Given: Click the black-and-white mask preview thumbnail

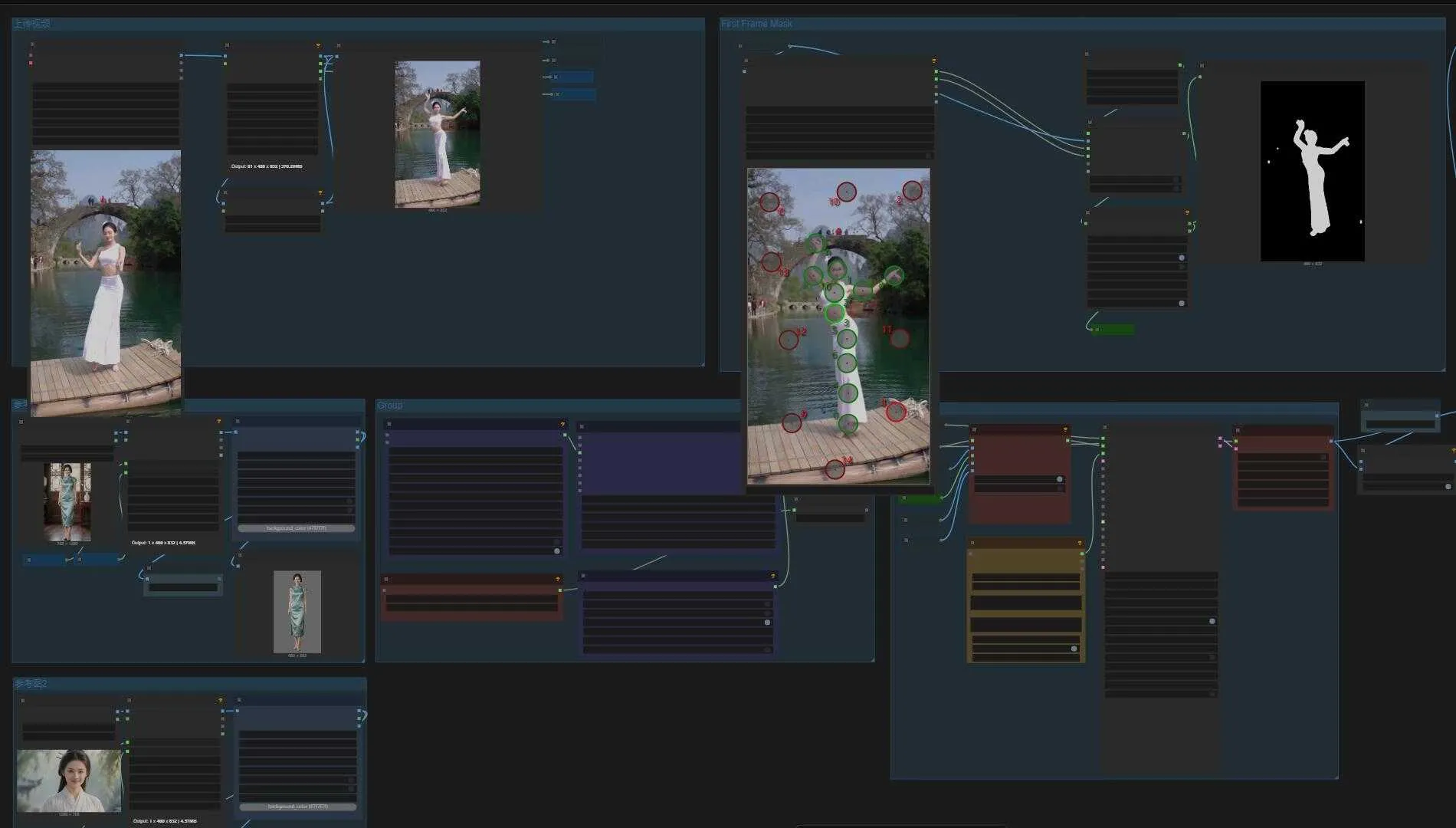Looking at the screenshot, I should coord(1312,171).
